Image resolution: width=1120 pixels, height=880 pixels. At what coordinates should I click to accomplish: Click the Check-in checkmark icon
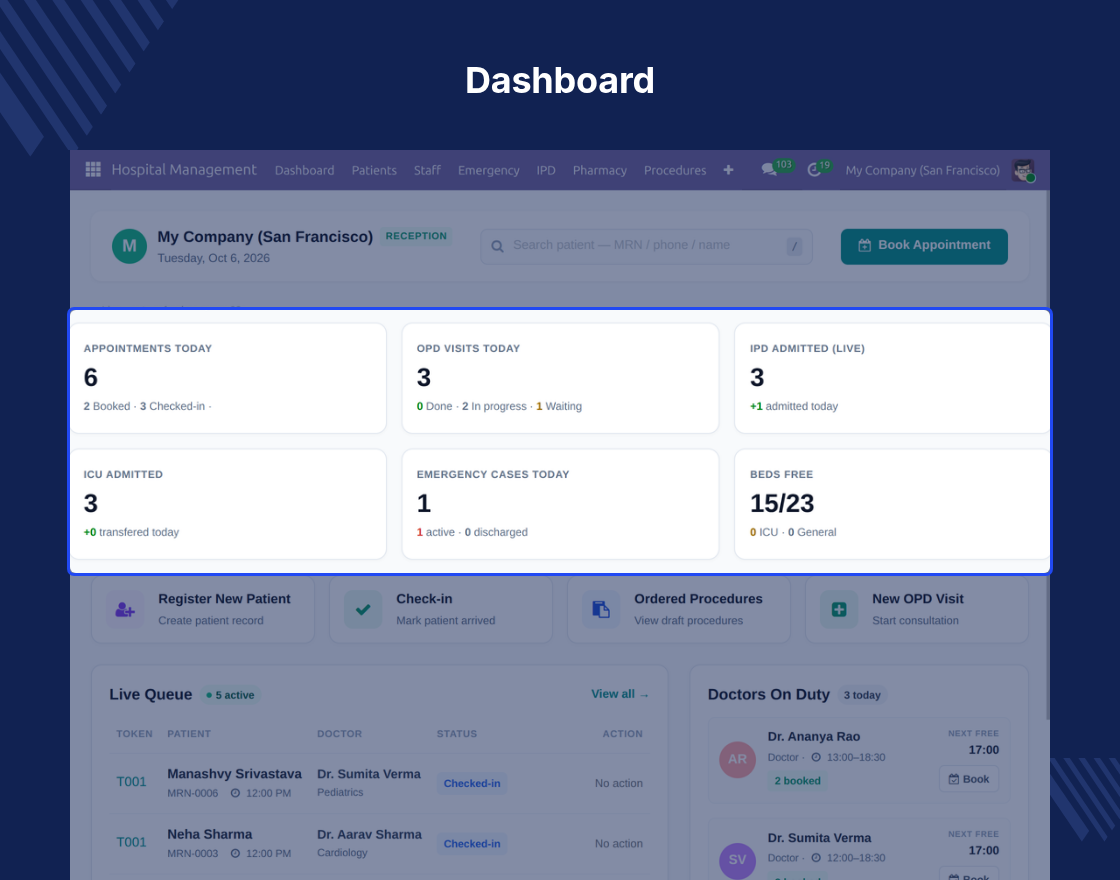click(363, 609)
